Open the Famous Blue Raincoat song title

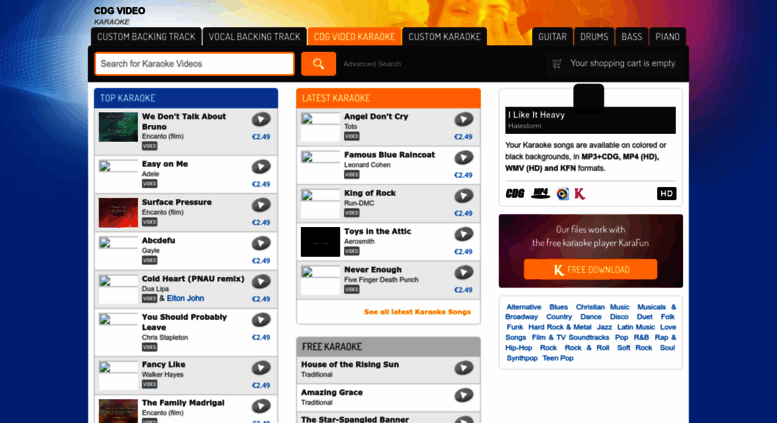[389, 155]
